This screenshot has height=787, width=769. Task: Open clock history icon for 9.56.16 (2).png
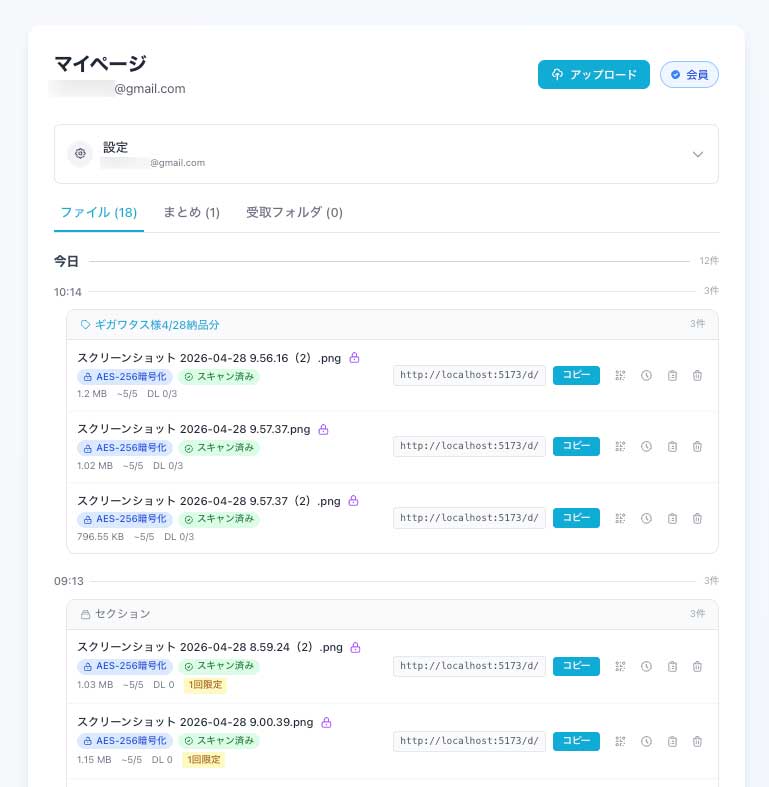point(647,375)
